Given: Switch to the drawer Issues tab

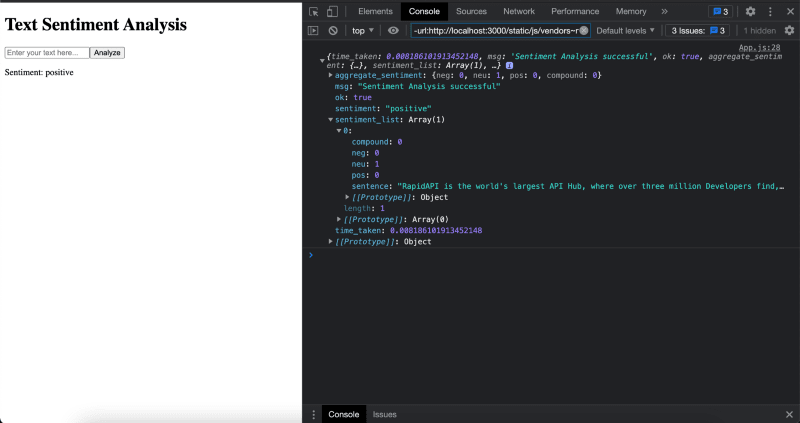Looking at the screenshot, I should click(384, 414).
